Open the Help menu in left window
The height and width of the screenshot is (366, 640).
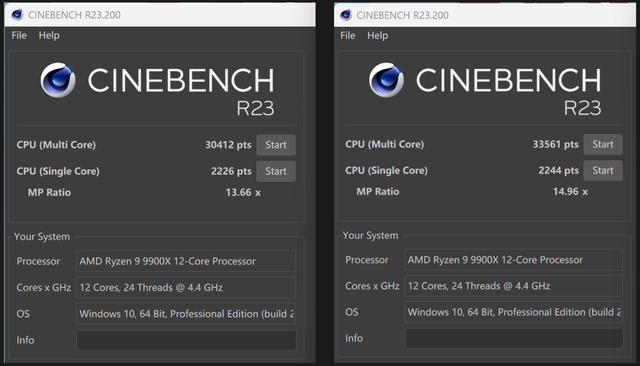49,35
